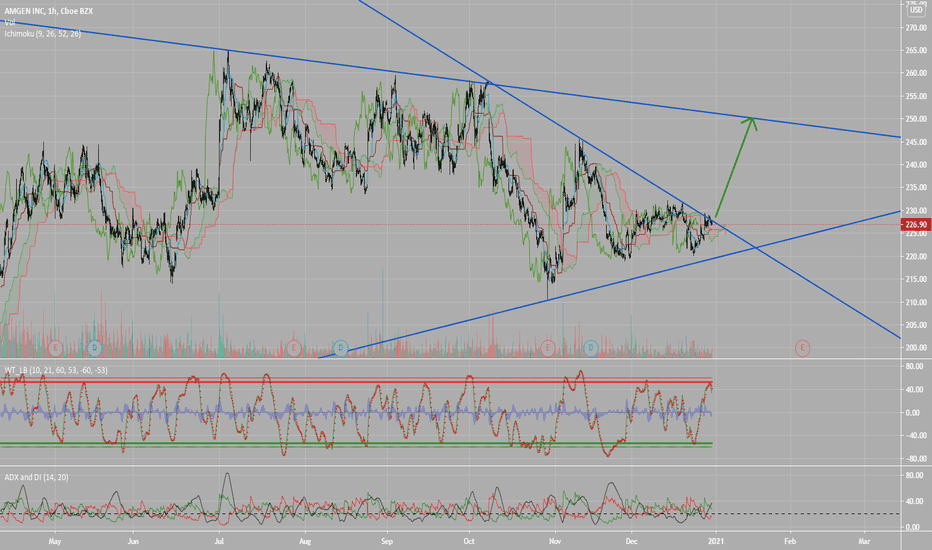The image size is (932, 550).
Task: Click the 40.00 label on WT_LB scale
Action: [x=915, y=389]
